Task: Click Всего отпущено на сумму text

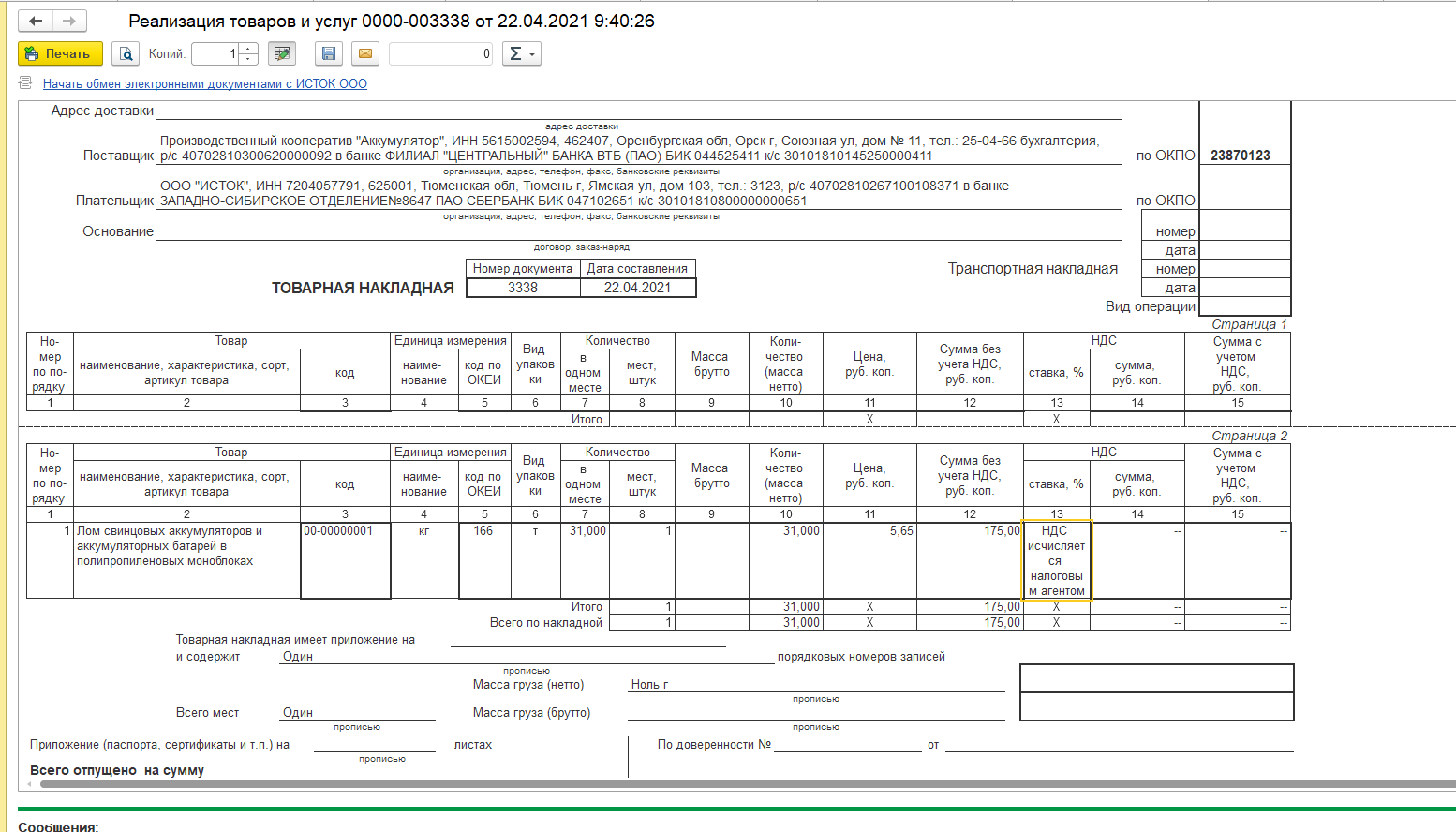Action: click(x=117, y=770)
